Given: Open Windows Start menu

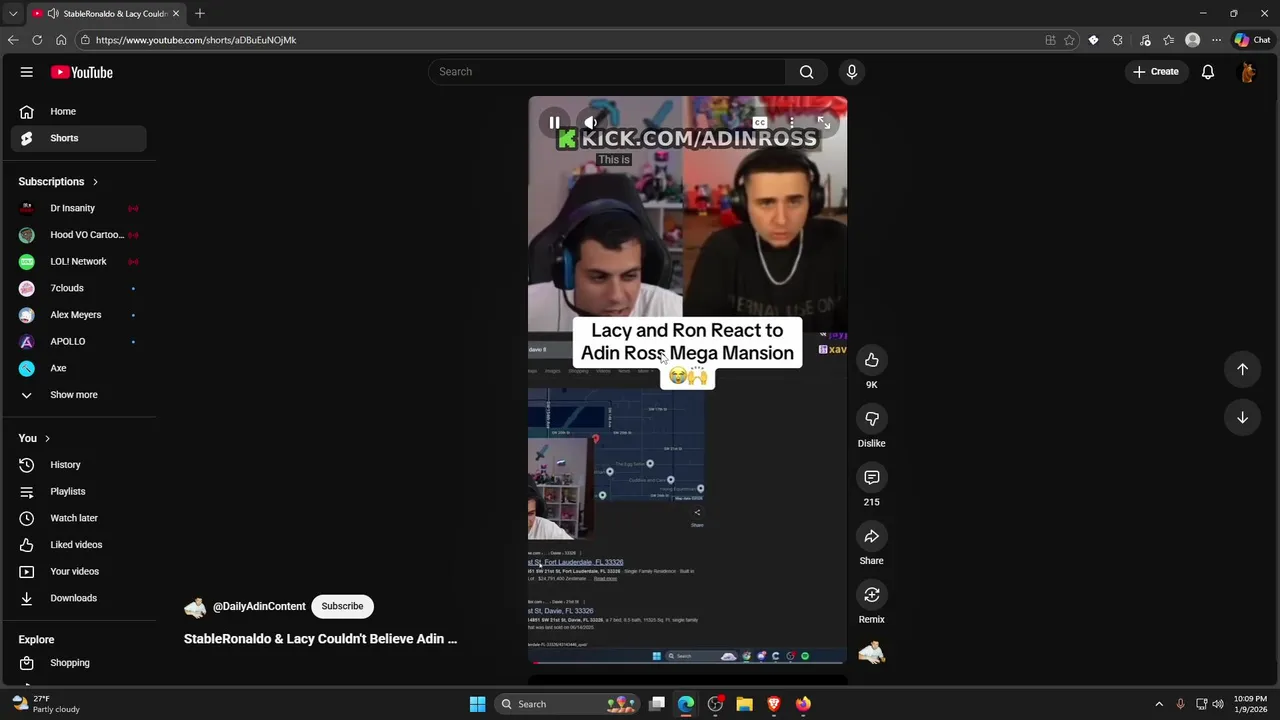Looking at the screenshot, I should click(x=478, y=704).
